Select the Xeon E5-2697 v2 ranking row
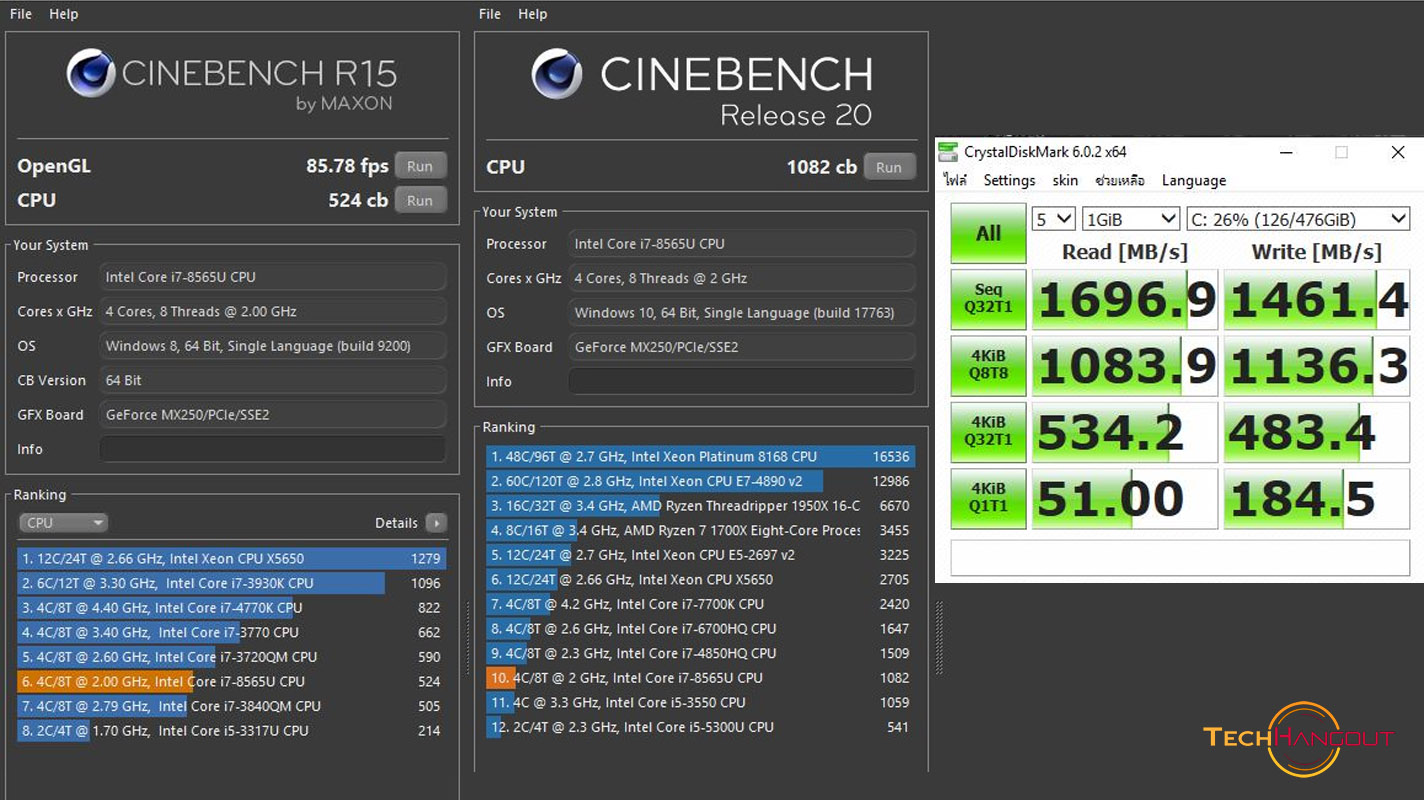1424x800 pixels. pyautogui.click(x=701, y=555)
